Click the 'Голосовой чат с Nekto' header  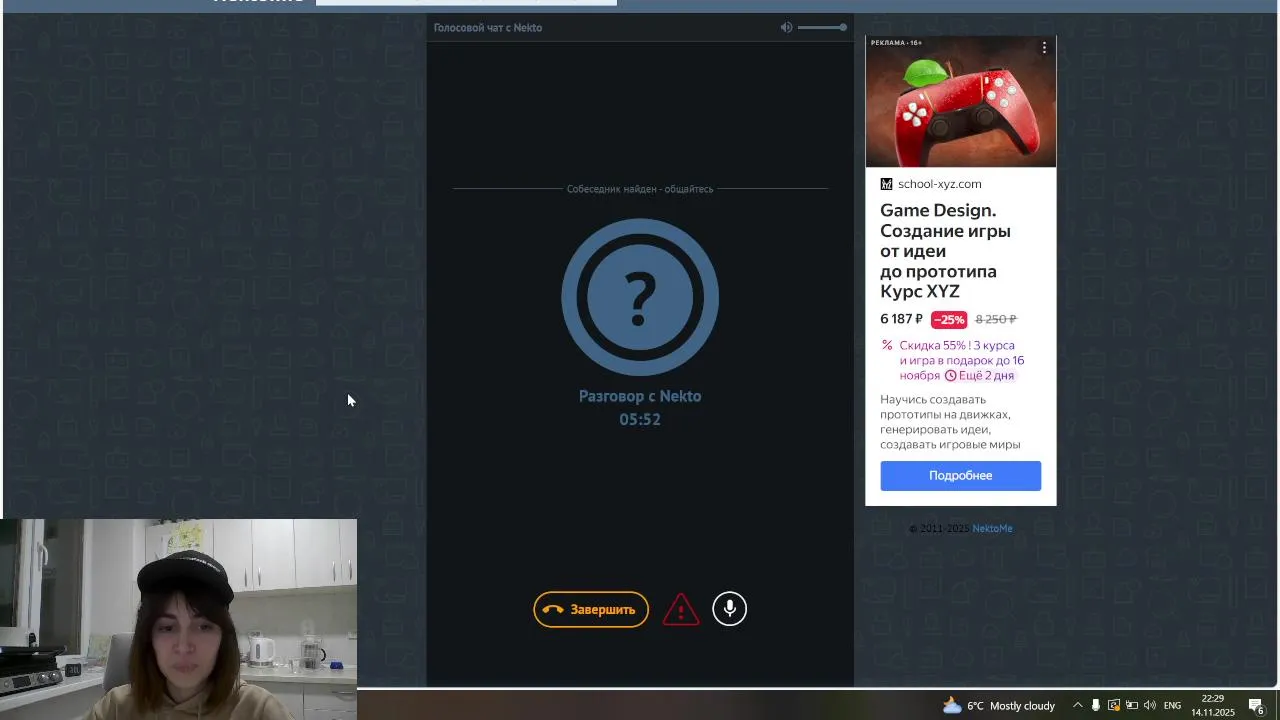488,27
